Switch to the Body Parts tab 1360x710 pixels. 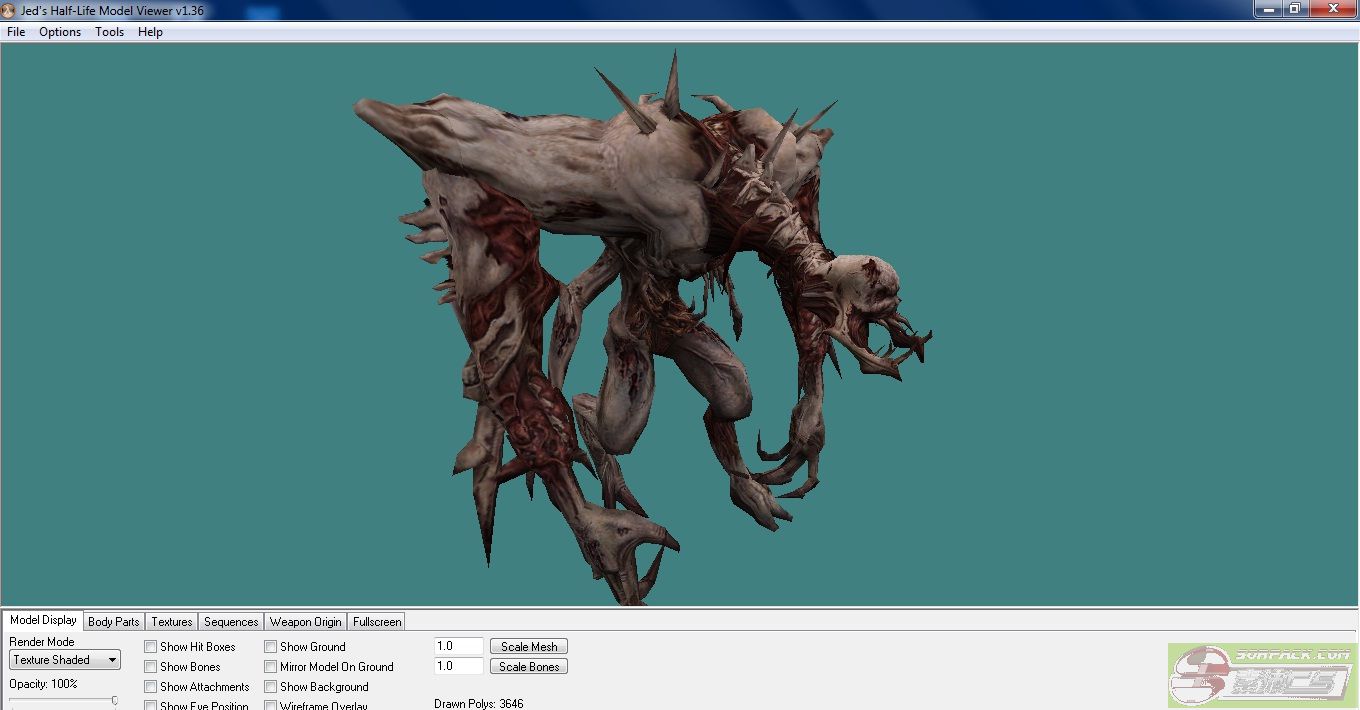coord(114,622)
